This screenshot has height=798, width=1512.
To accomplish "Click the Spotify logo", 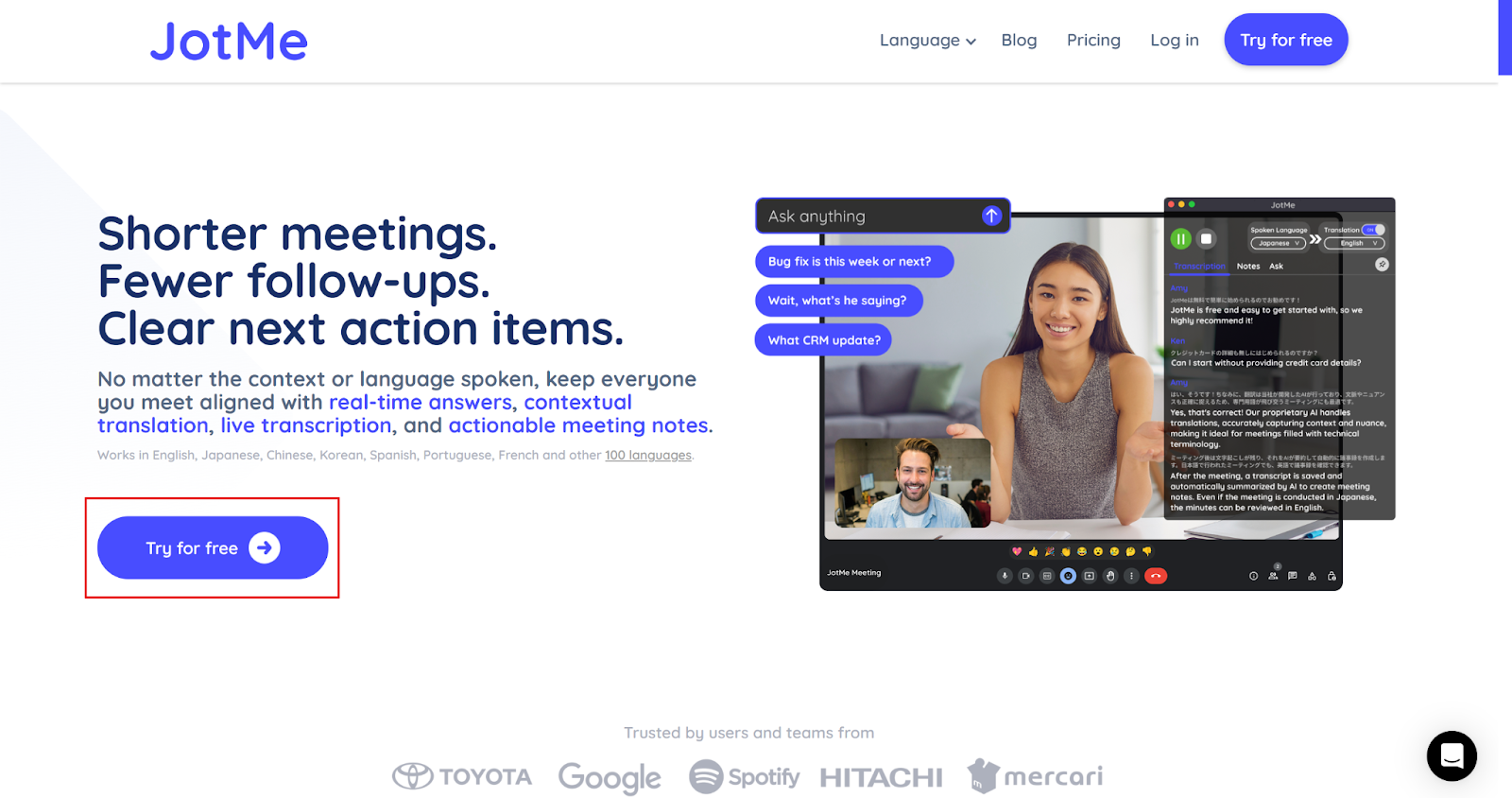I will point(745,776).
